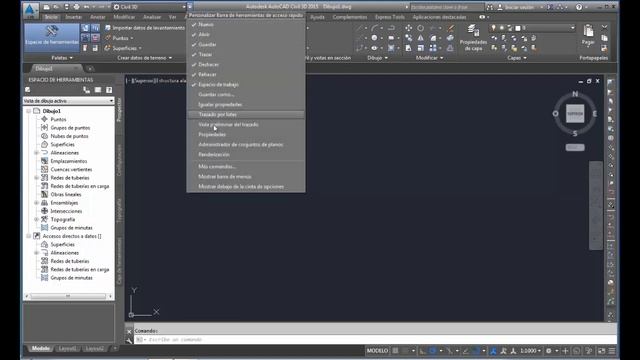Expand the Ensamblajes tree node
Image resolution: width=640 pixels, height=360 pixels.
point(37,202)
